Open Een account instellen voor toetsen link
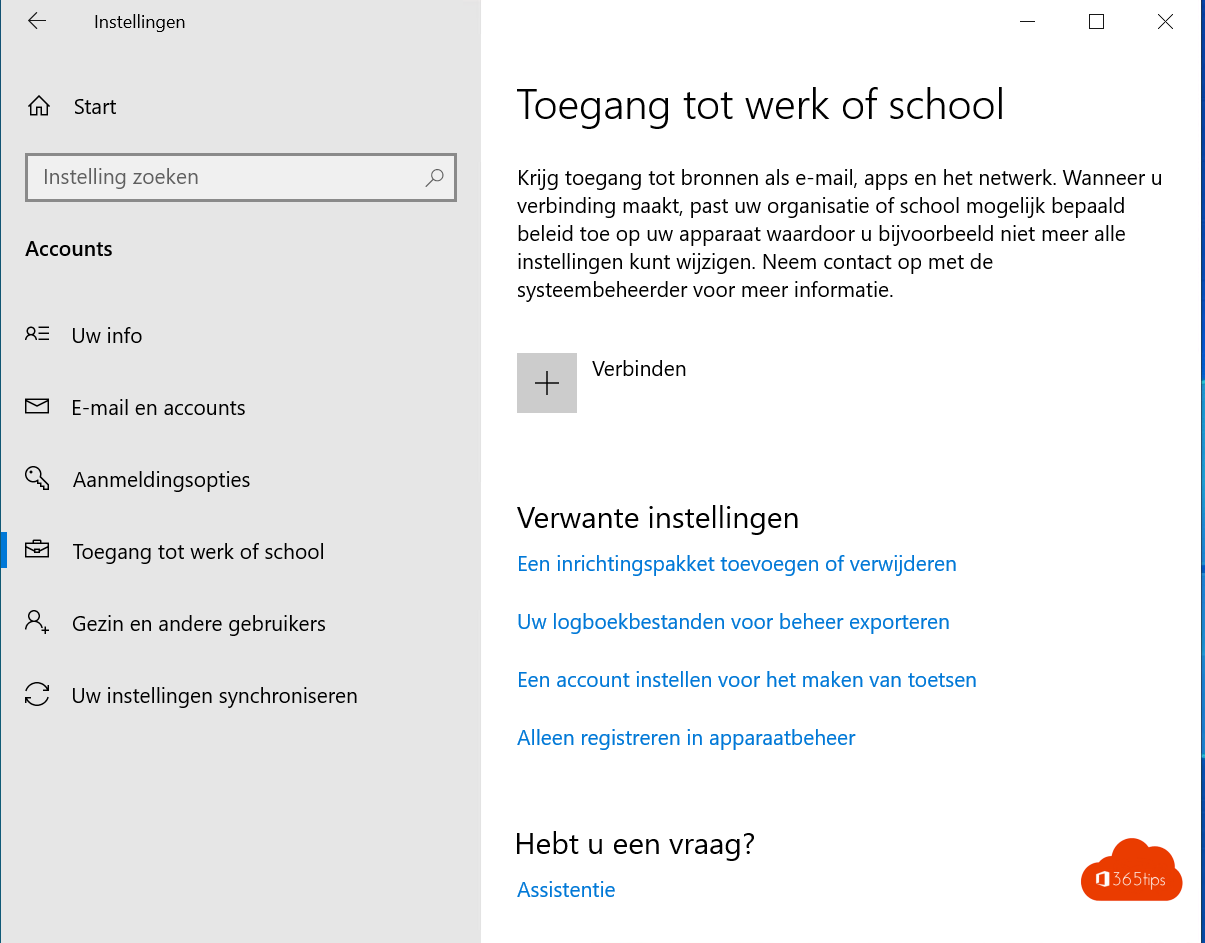 click(747, 680)
